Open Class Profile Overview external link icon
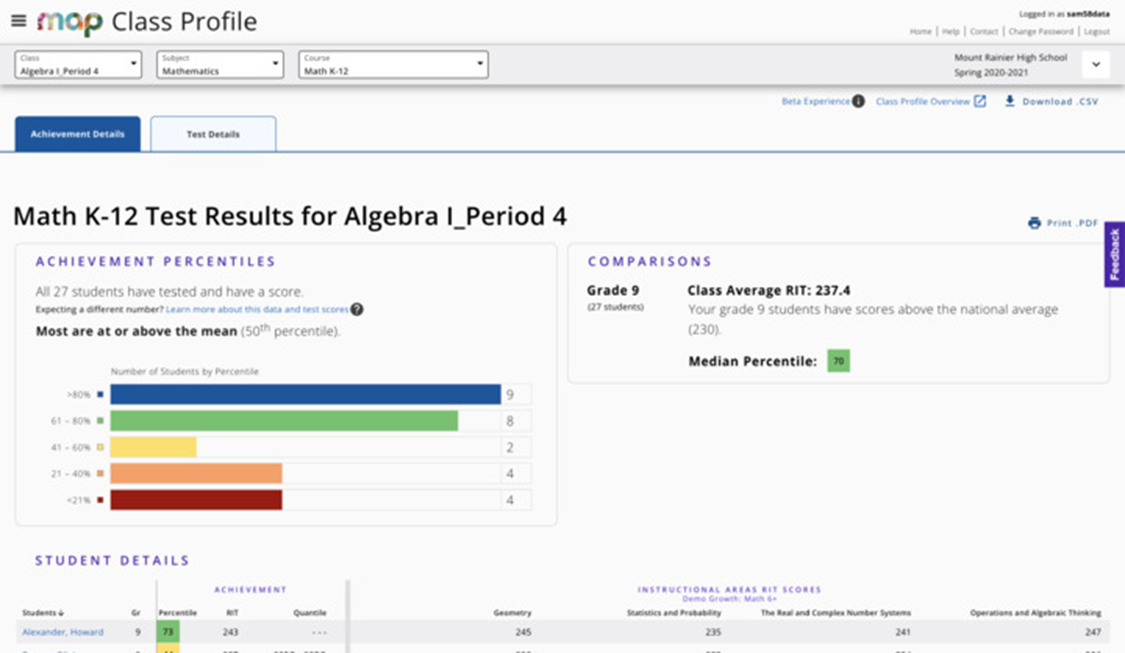 (x=980, y=101)
